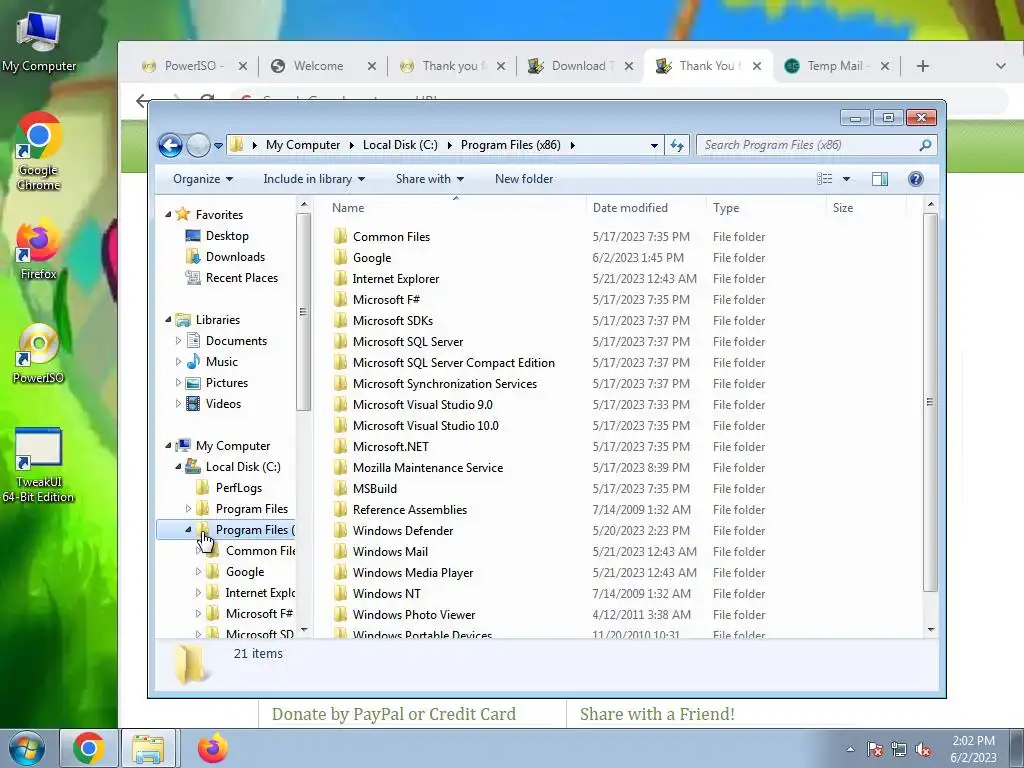The width and height of the screenshot is (1024, 768).
Task: Open the My Computer desktop icon
Action: [39, 42]
